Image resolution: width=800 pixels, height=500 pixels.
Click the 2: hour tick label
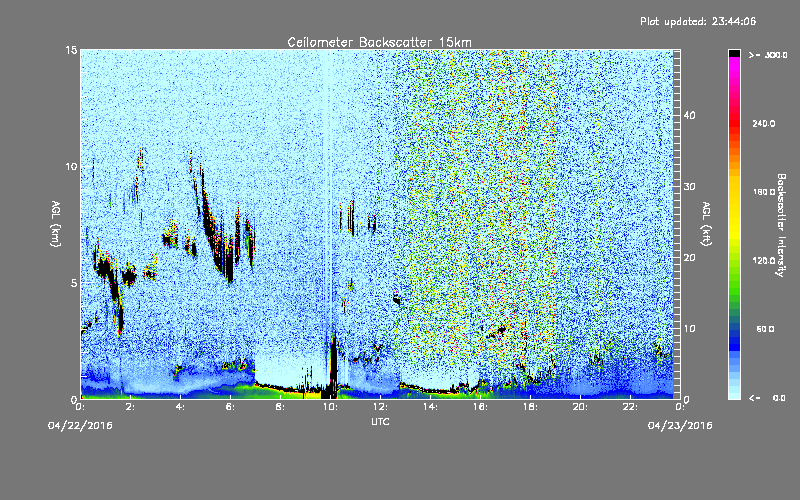(x=131, y=407)
